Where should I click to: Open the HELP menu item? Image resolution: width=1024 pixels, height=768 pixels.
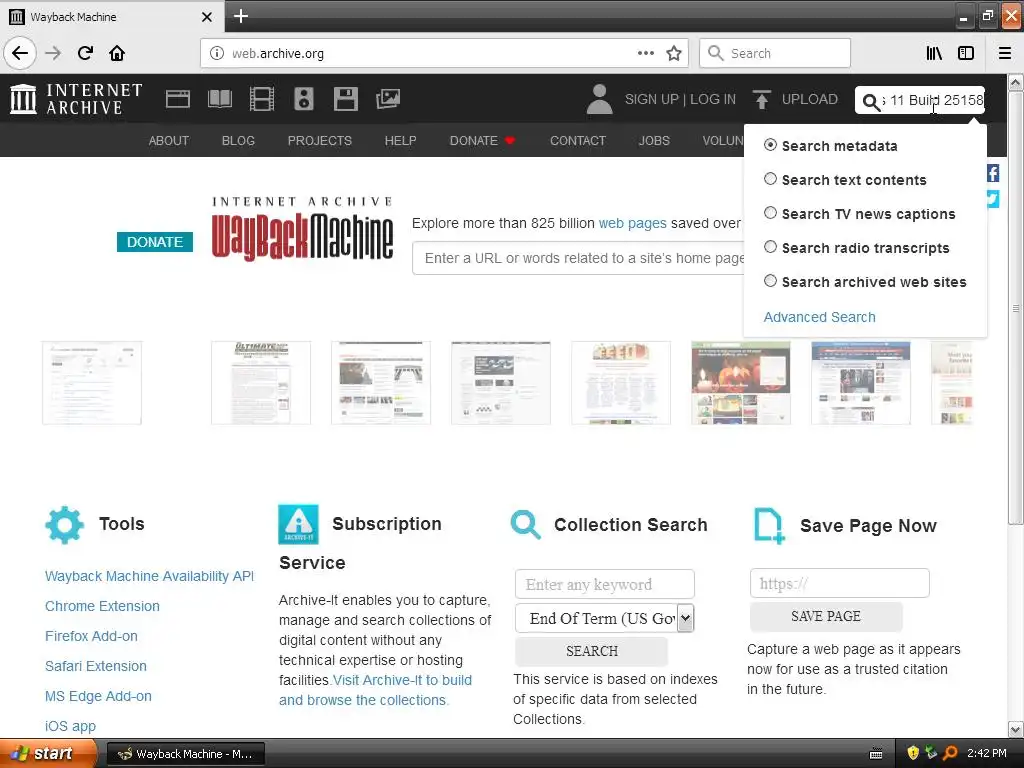(400, 140)
